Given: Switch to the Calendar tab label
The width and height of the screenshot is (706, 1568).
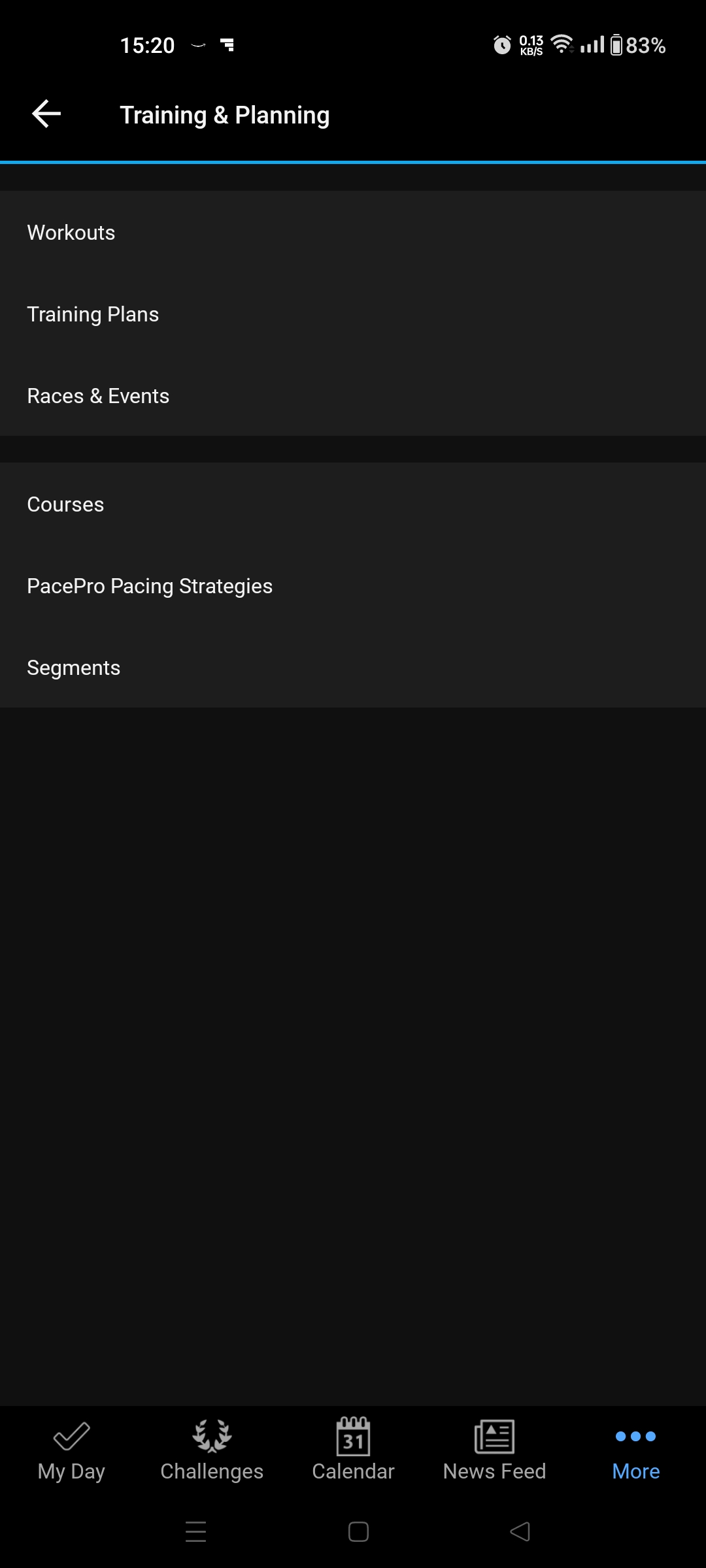Looking at the screenshot, I should pyautogui.click(x=353, y=1471).
